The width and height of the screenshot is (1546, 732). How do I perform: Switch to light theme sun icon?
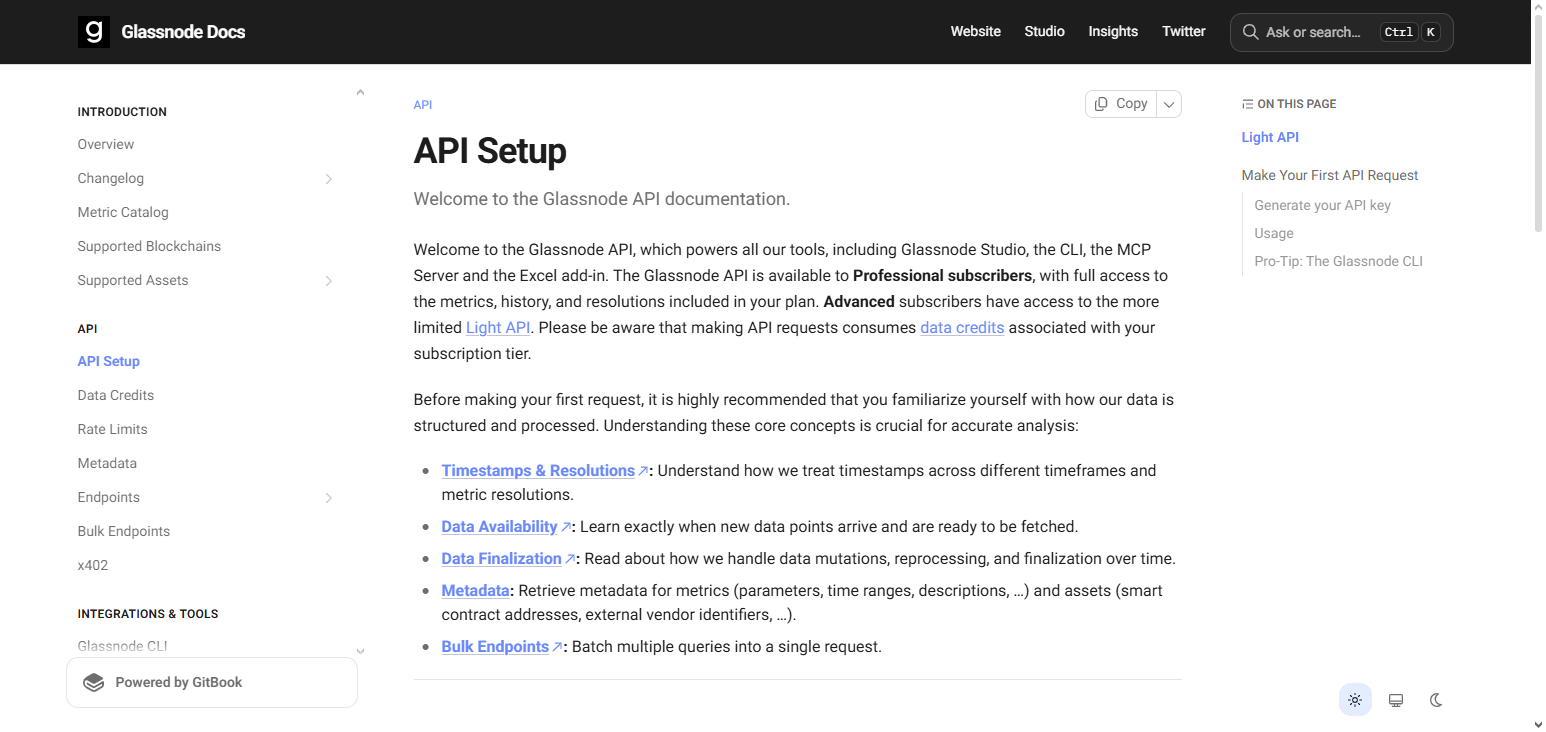(x=1355, y=700)
